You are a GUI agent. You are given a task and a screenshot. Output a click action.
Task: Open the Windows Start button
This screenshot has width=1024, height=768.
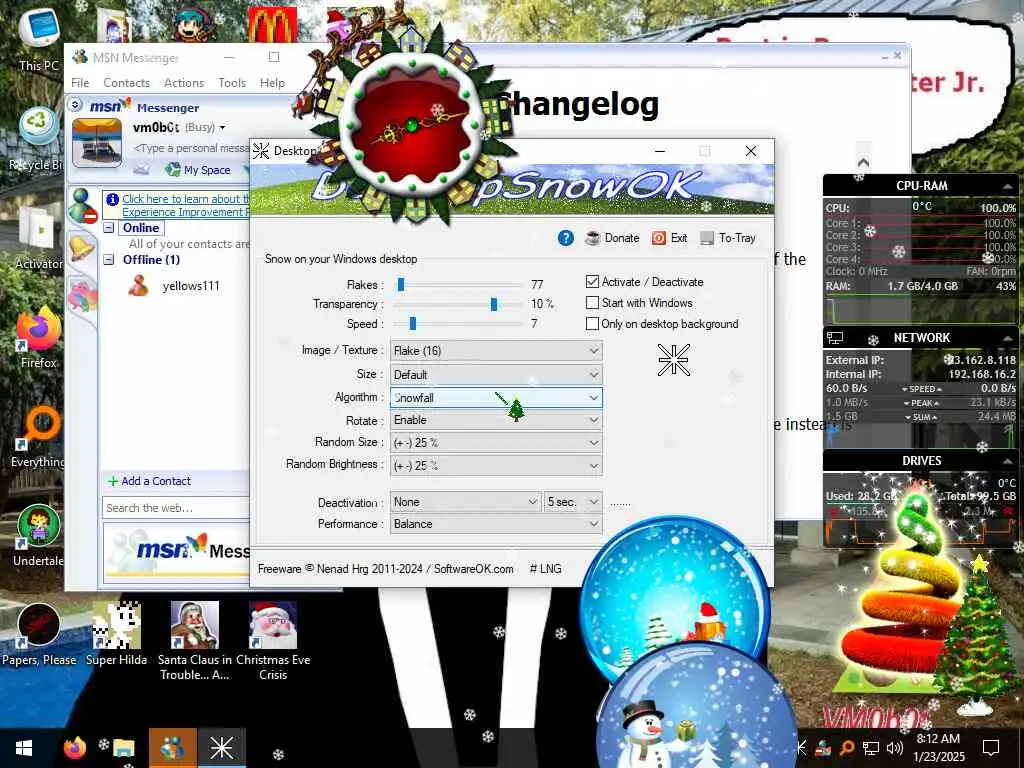click(x=24, y=748)
